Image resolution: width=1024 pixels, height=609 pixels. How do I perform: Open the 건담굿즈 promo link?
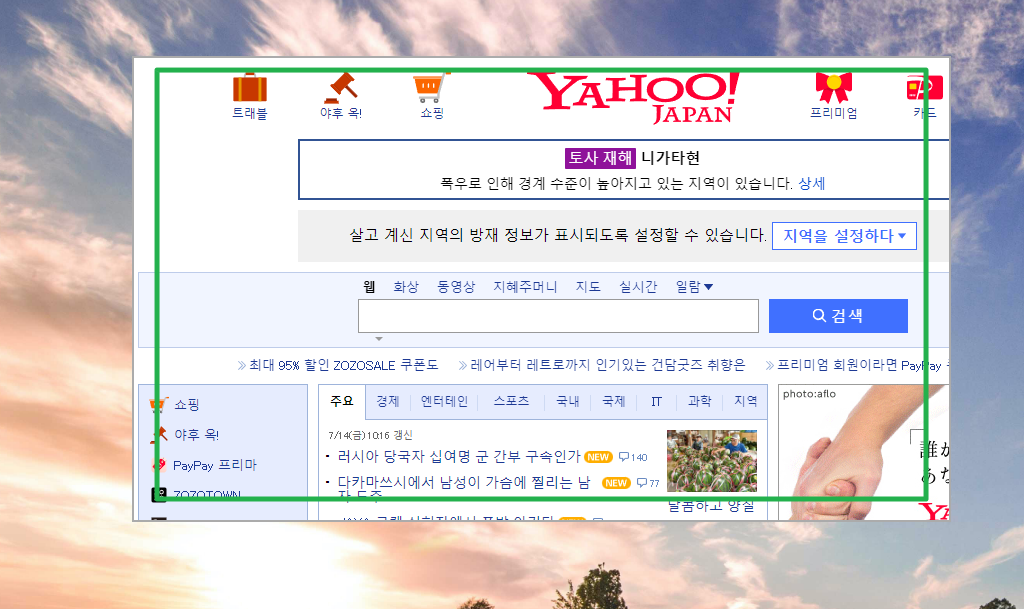(601, 366)
